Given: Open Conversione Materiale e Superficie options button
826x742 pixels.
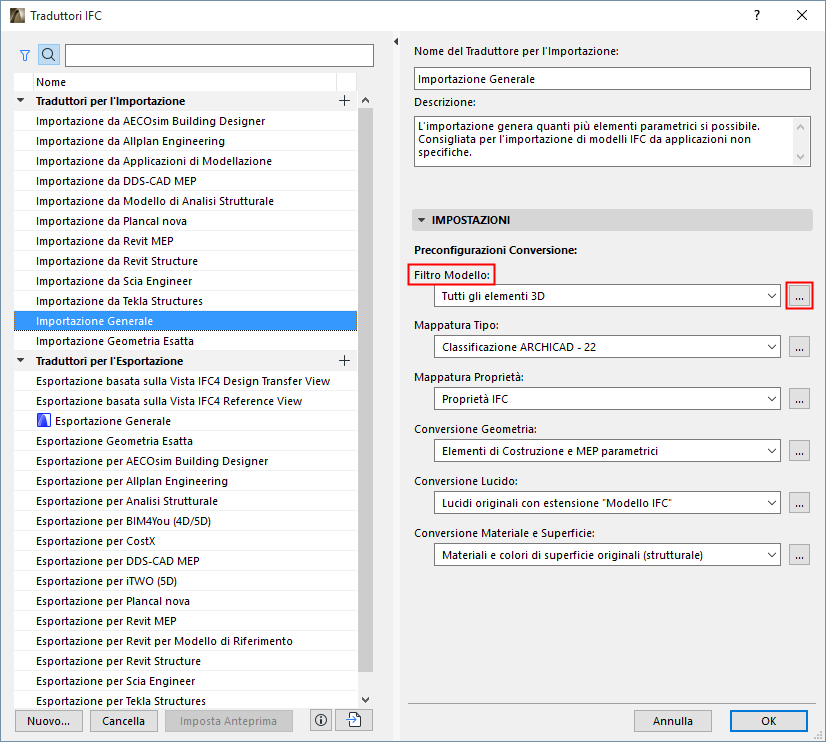Looking at the screenshot, I should tap(799, 555).
